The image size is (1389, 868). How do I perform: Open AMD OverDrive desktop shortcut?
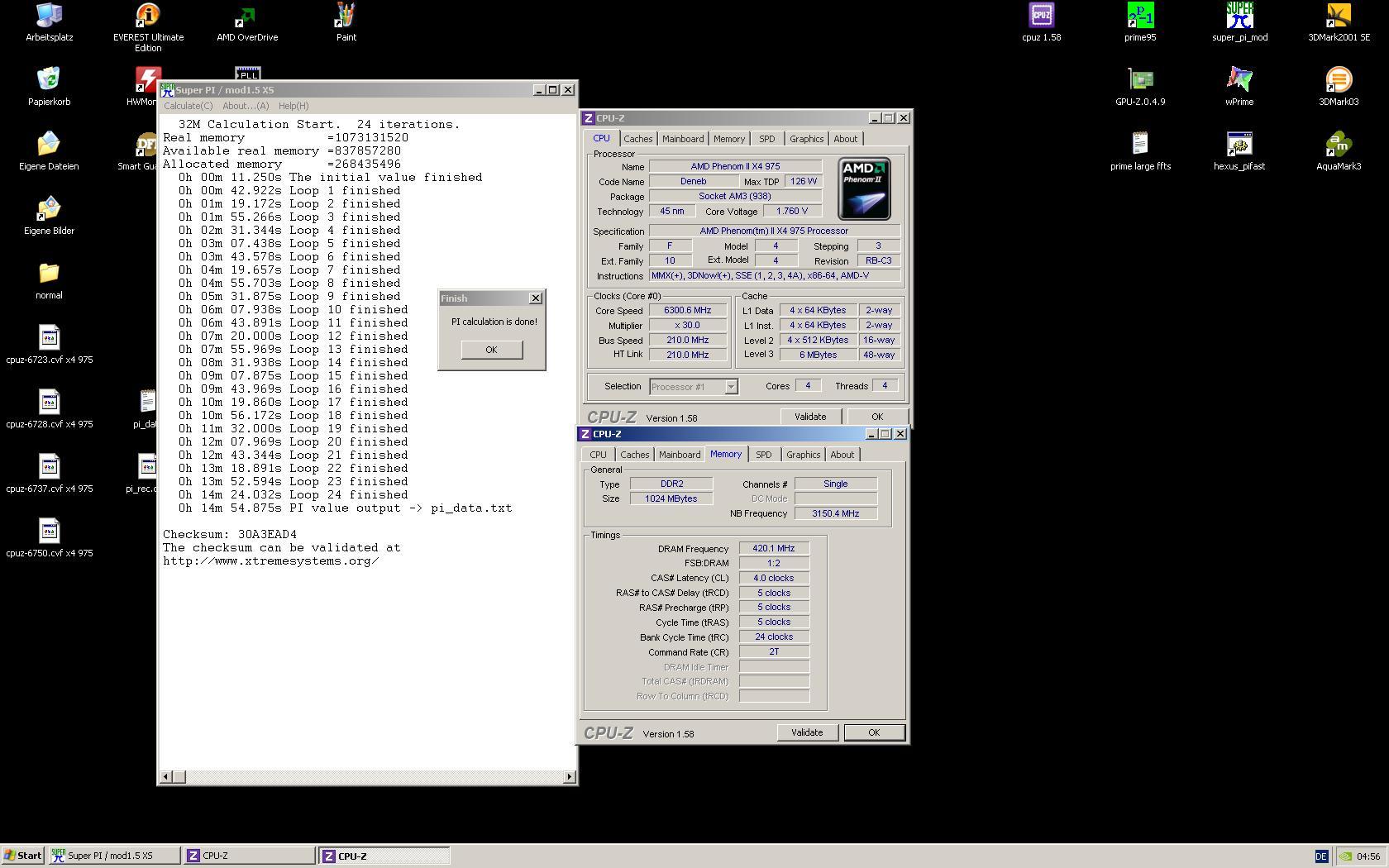(247, 22)
